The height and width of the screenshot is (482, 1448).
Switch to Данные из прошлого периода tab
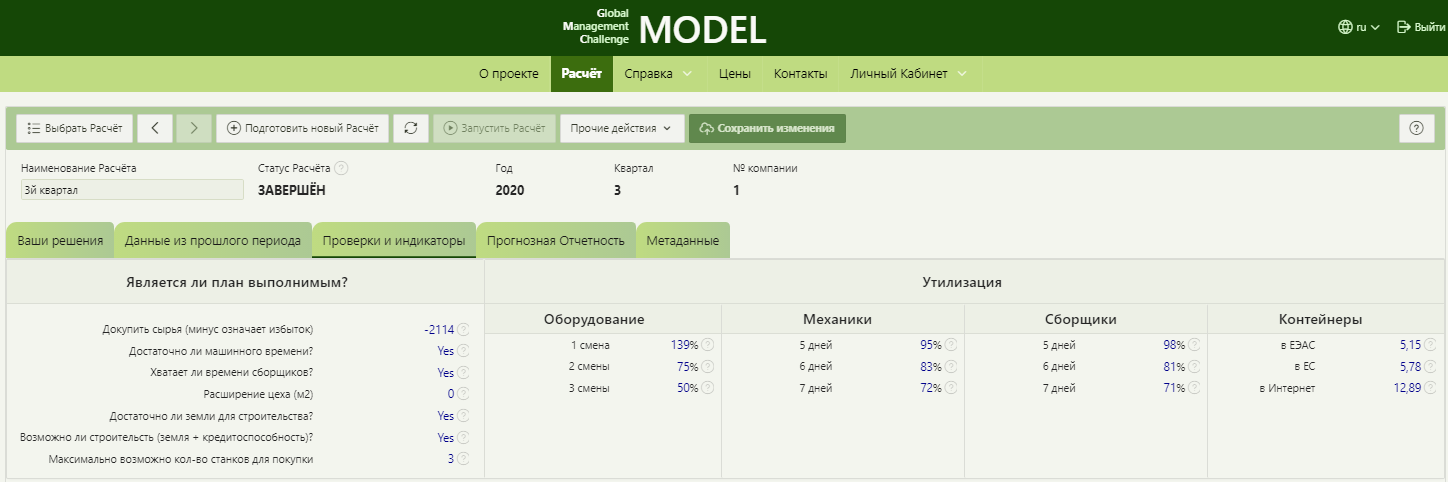pyautogui.click(x=213, y=241)
